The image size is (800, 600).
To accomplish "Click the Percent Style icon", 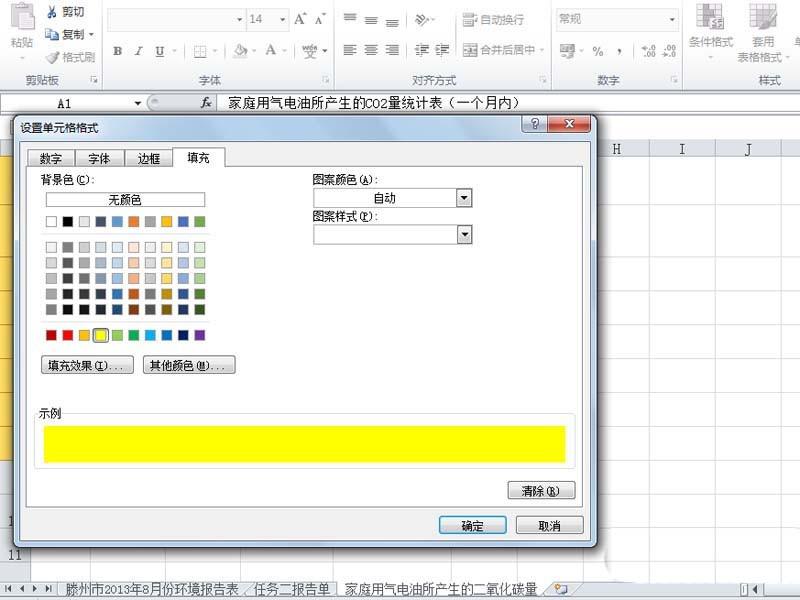I will tap(597, 50).
